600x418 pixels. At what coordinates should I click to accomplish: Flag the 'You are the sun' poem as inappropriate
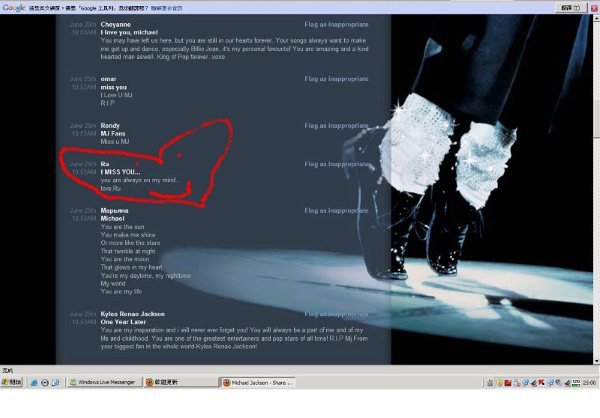[336, 211]
